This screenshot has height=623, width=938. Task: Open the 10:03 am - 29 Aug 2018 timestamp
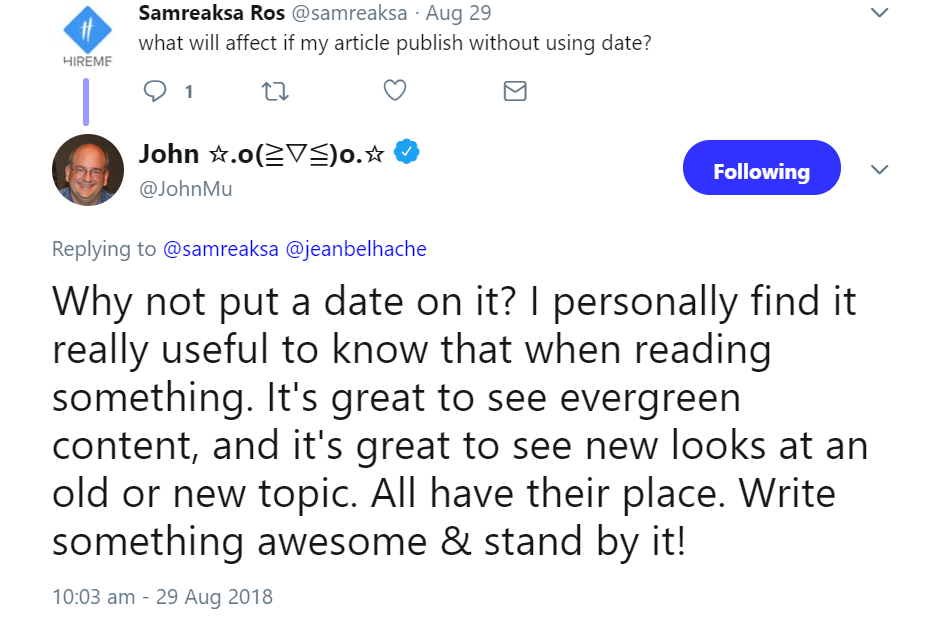pyautogui.click(x=162, y=597)
